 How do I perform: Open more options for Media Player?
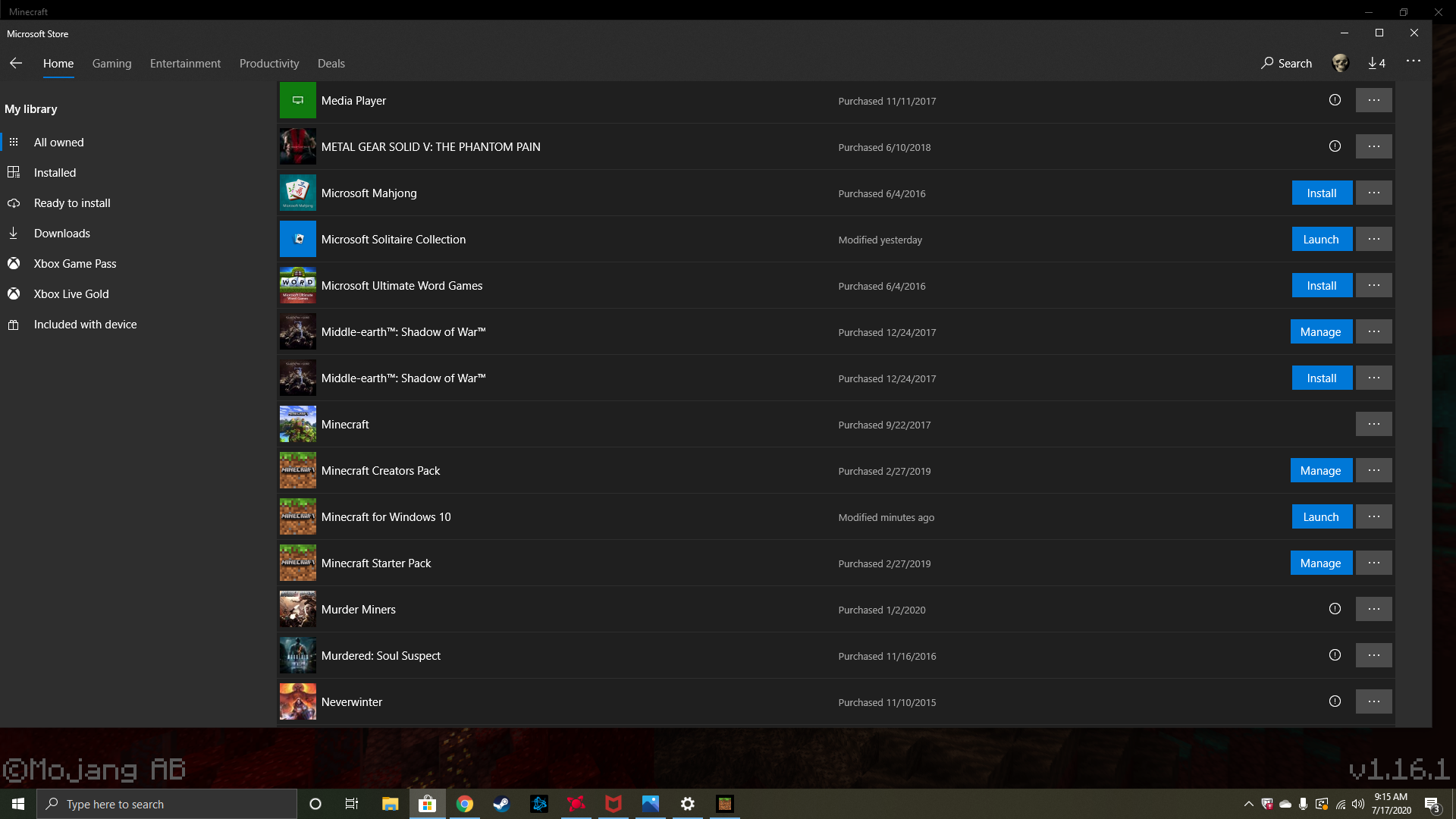1373,100
